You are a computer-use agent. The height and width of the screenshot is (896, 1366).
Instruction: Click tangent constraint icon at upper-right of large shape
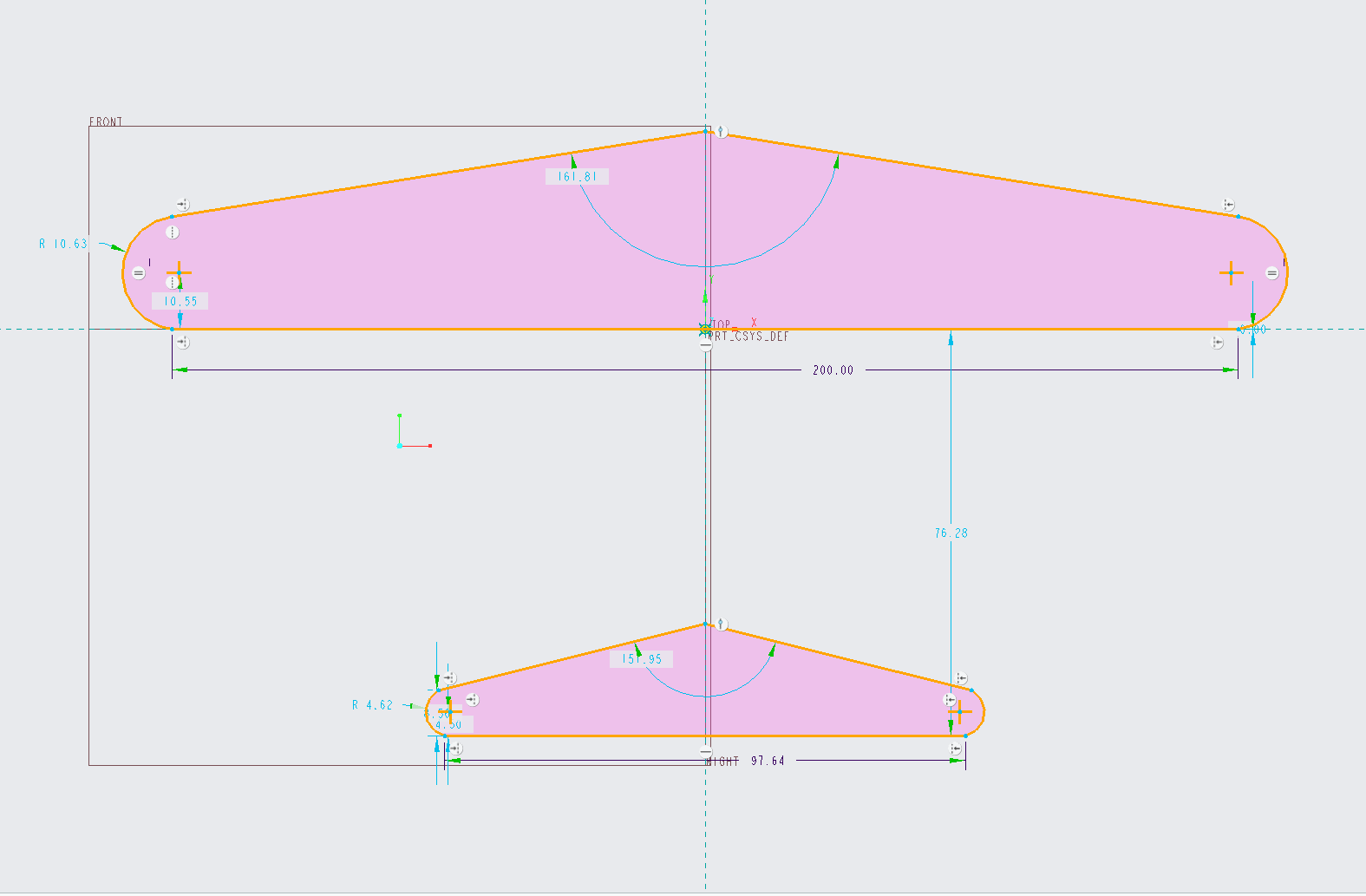pos(1228,205)
